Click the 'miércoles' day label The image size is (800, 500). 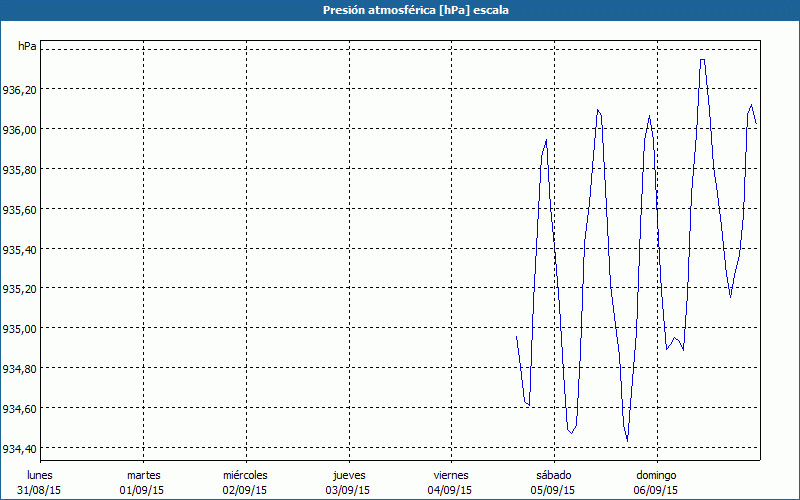tap(245, 474)
